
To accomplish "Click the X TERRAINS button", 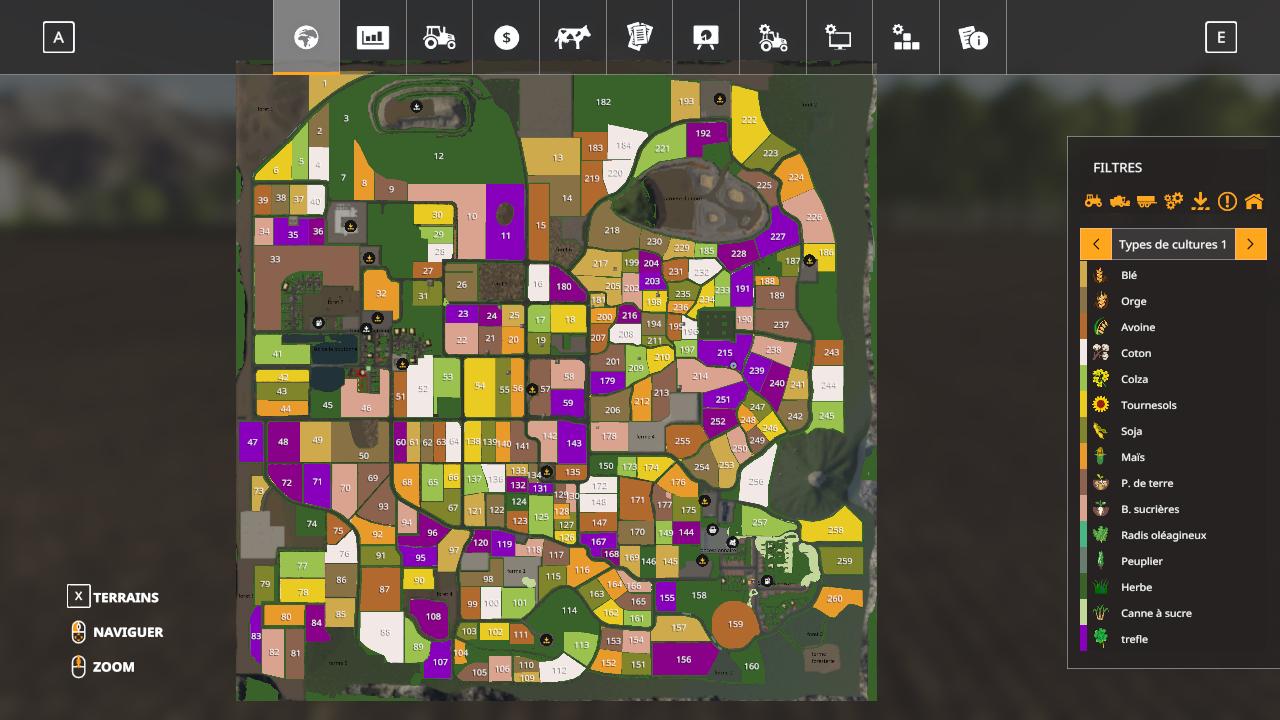I will tap(113, 597).
